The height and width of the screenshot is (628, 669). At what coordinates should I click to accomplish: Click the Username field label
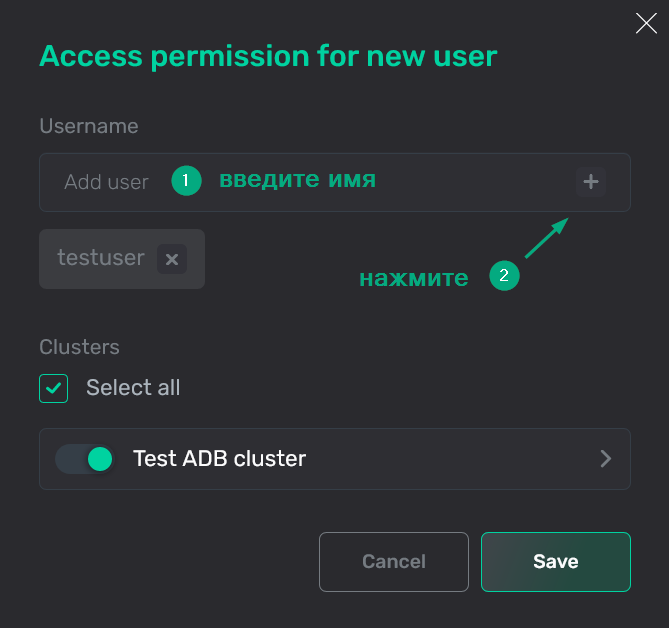coord(89,126)
